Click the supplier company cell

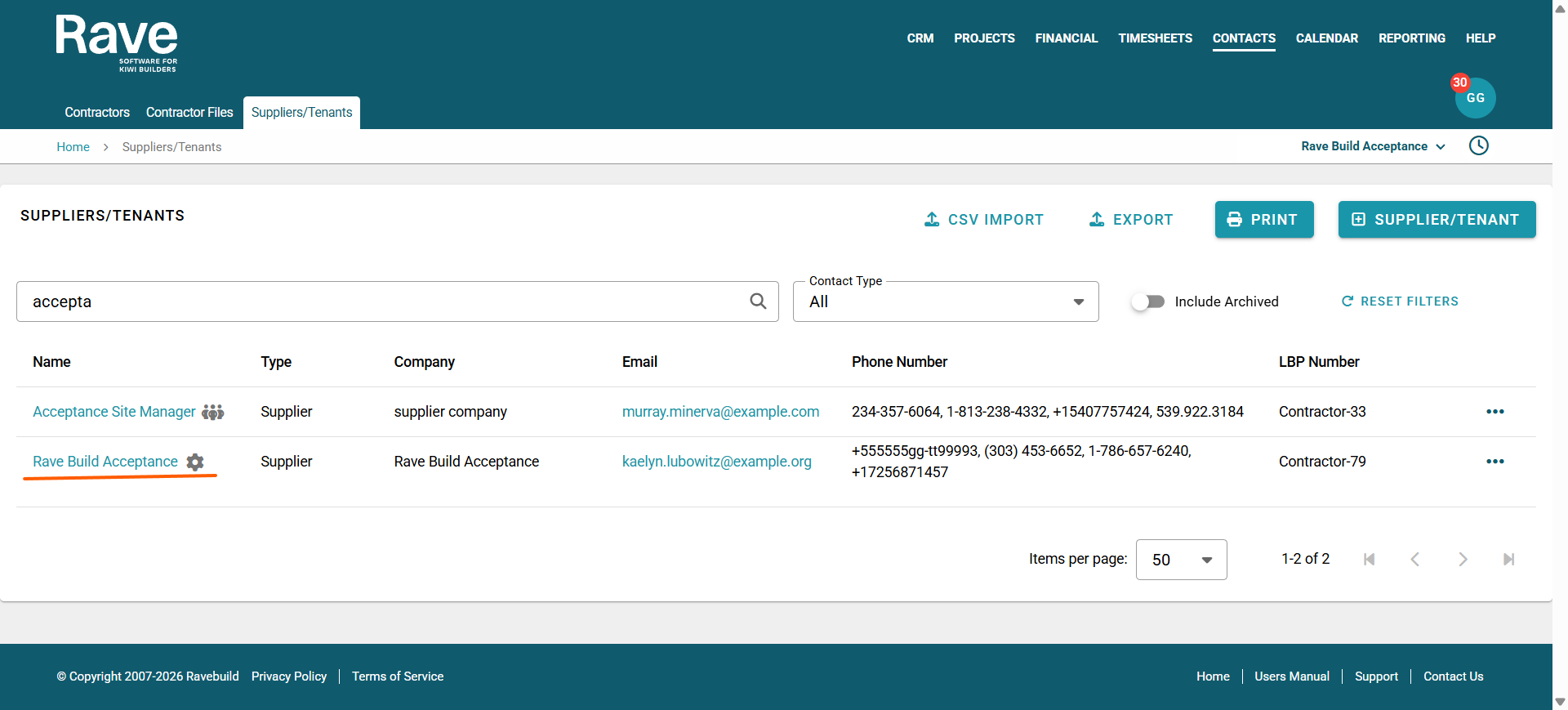pos(450,412)
